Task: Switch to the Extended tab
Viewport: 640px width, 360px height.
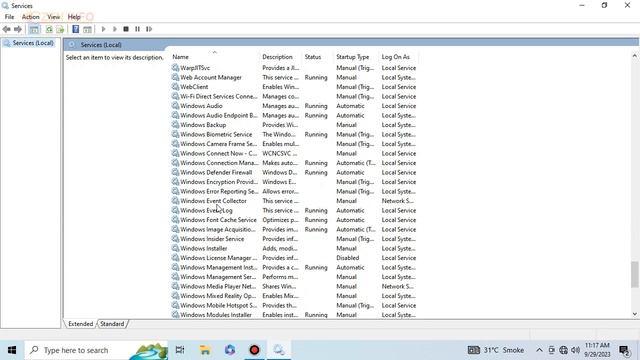Action: pyautogui.click(x=80, y=324)
